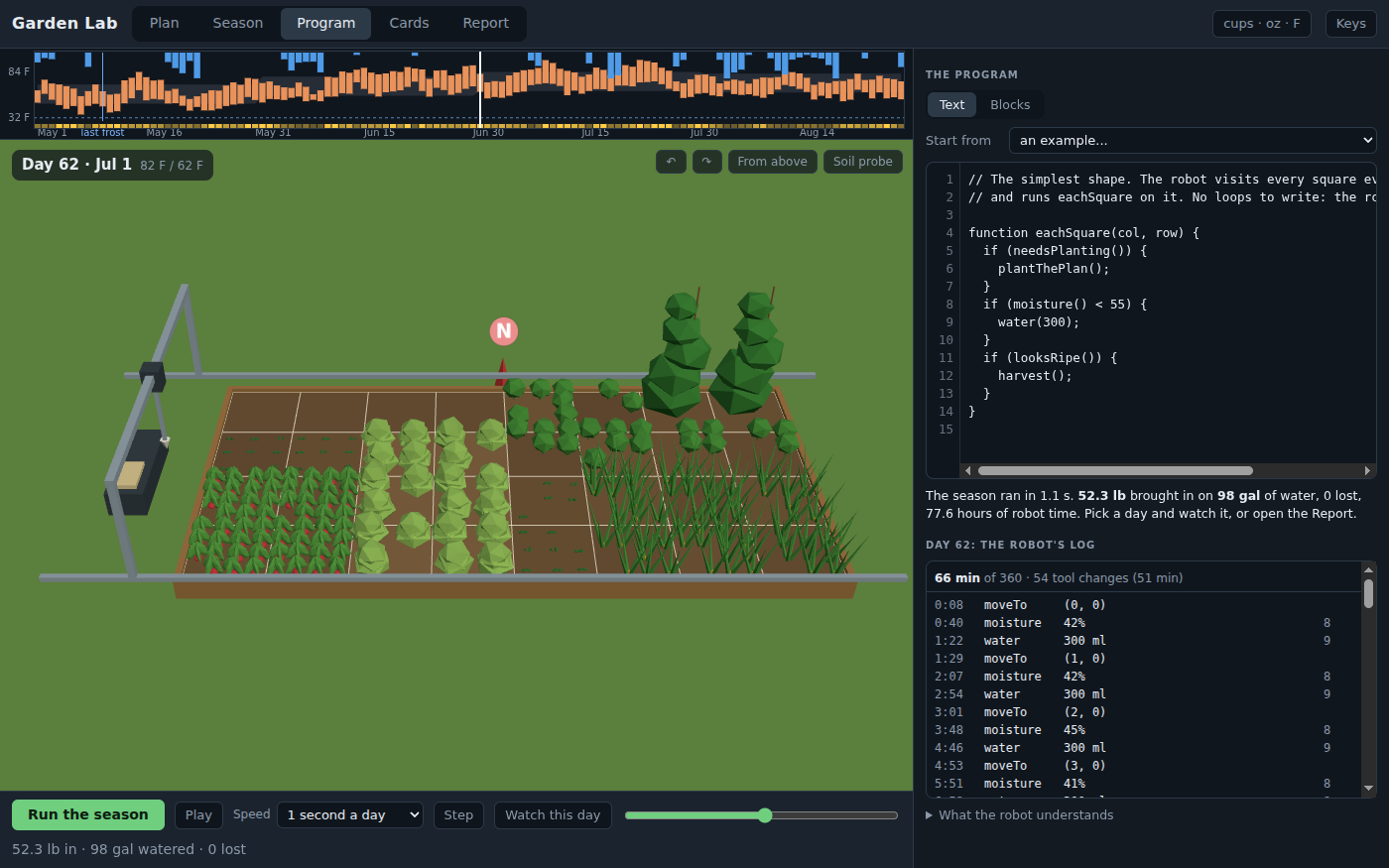Open the Season tab
This screenshot has height=868, width=1389.
pos(238,23)
